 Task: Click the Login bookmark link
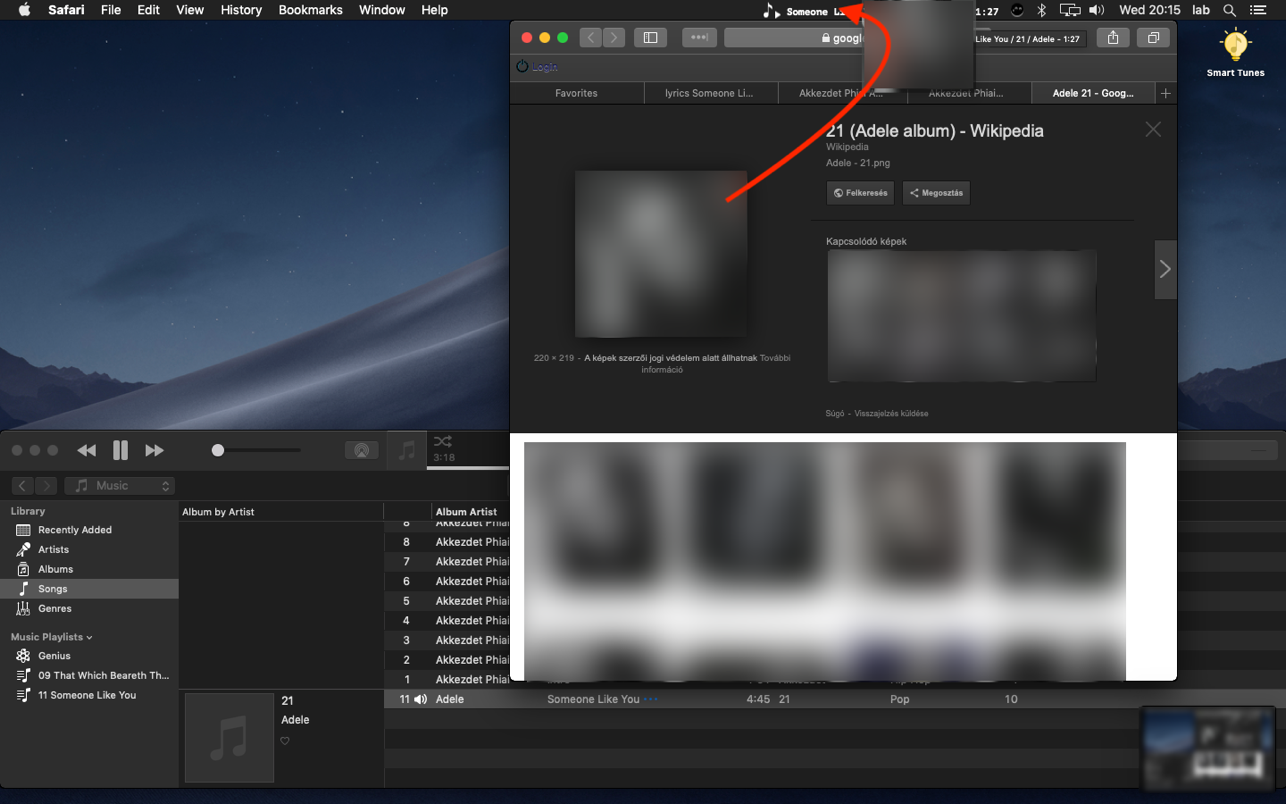click(x=537, y=67)
